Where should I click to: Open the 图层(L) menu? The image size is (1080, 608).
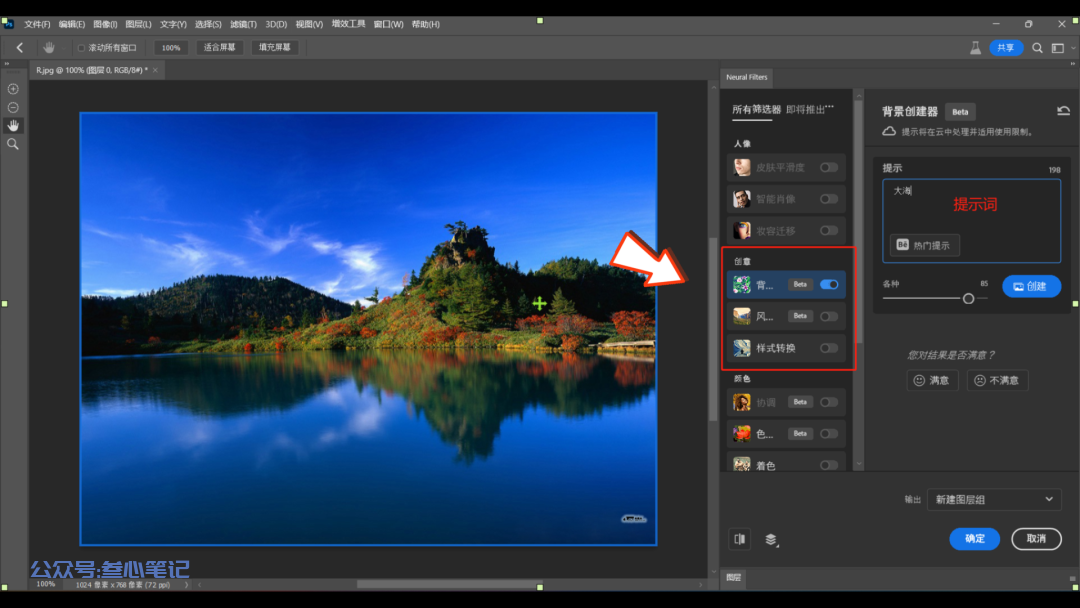tap(138, 24)
